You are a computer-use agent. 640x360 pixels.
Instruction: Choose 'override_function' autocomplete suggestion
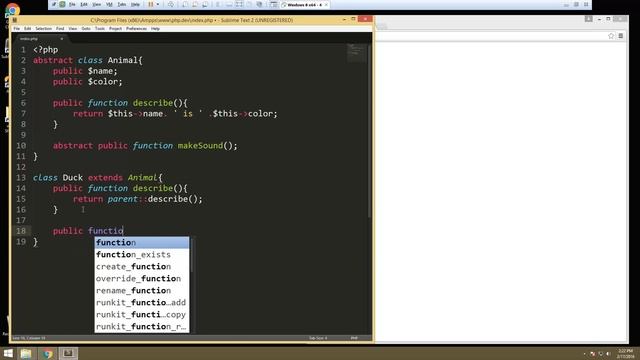(142, 278)
